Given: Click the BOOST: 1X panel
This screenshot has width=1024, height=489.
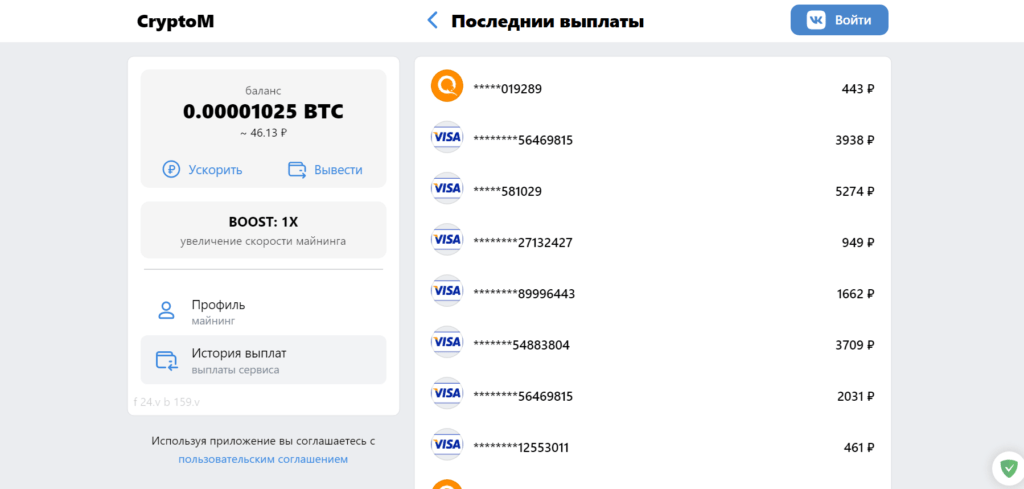Looking at the screenshot, I should [x=263, y=230].
